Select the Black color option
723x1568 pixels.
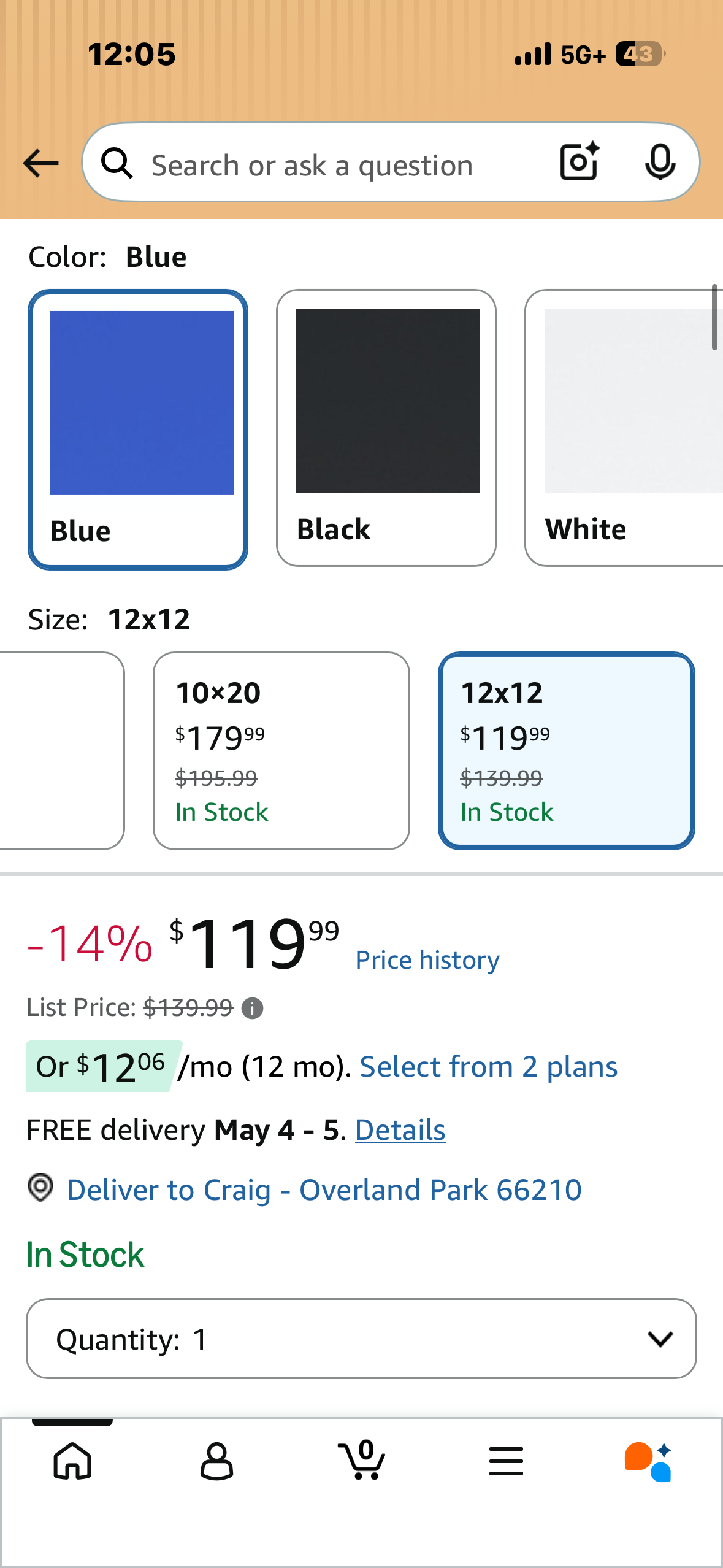[x=386, y=428]
